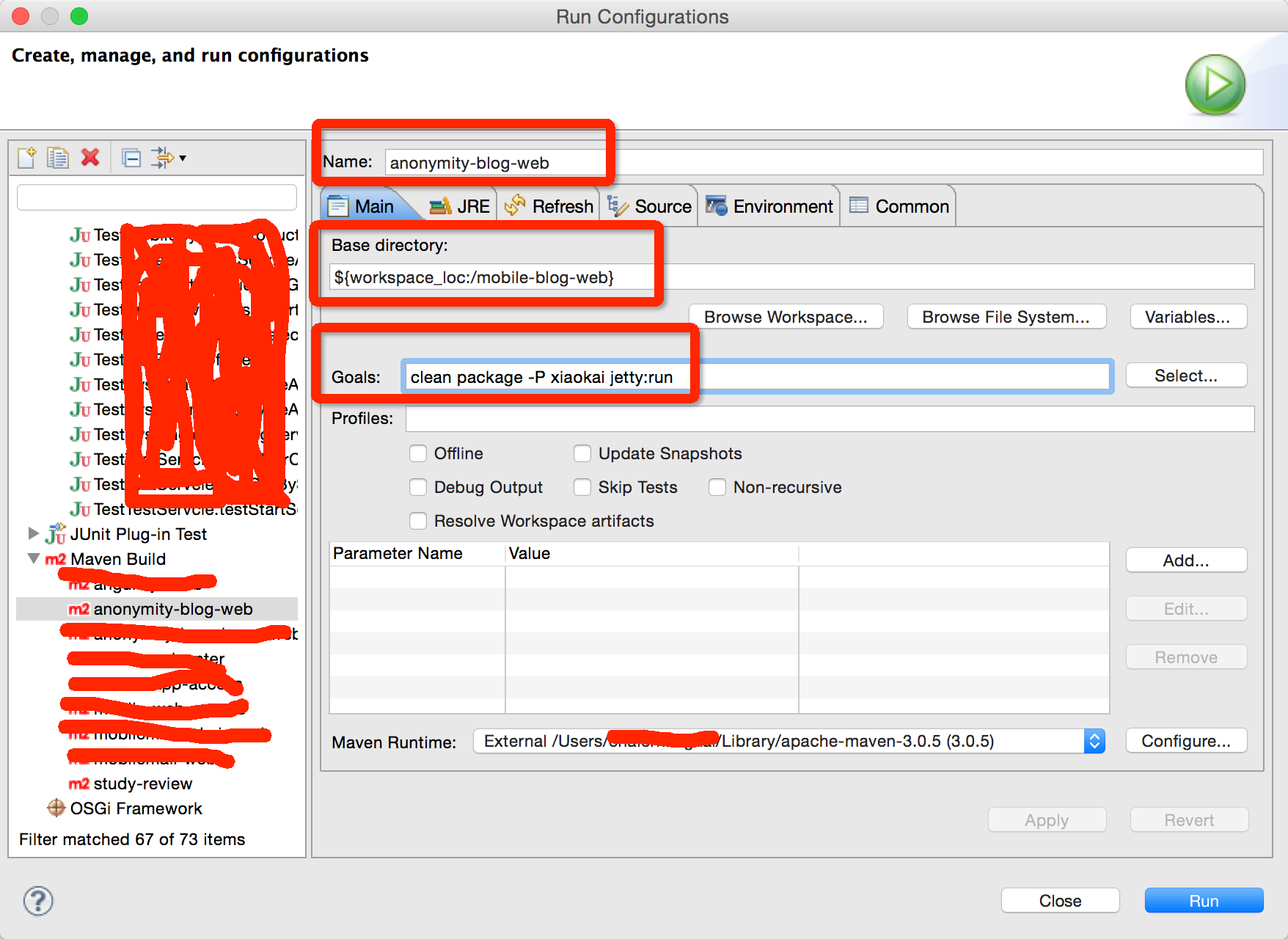Select the study-review configuration
Image resolution: width=1288 pixels, height=939 pixels.
[x=142, y=783]
